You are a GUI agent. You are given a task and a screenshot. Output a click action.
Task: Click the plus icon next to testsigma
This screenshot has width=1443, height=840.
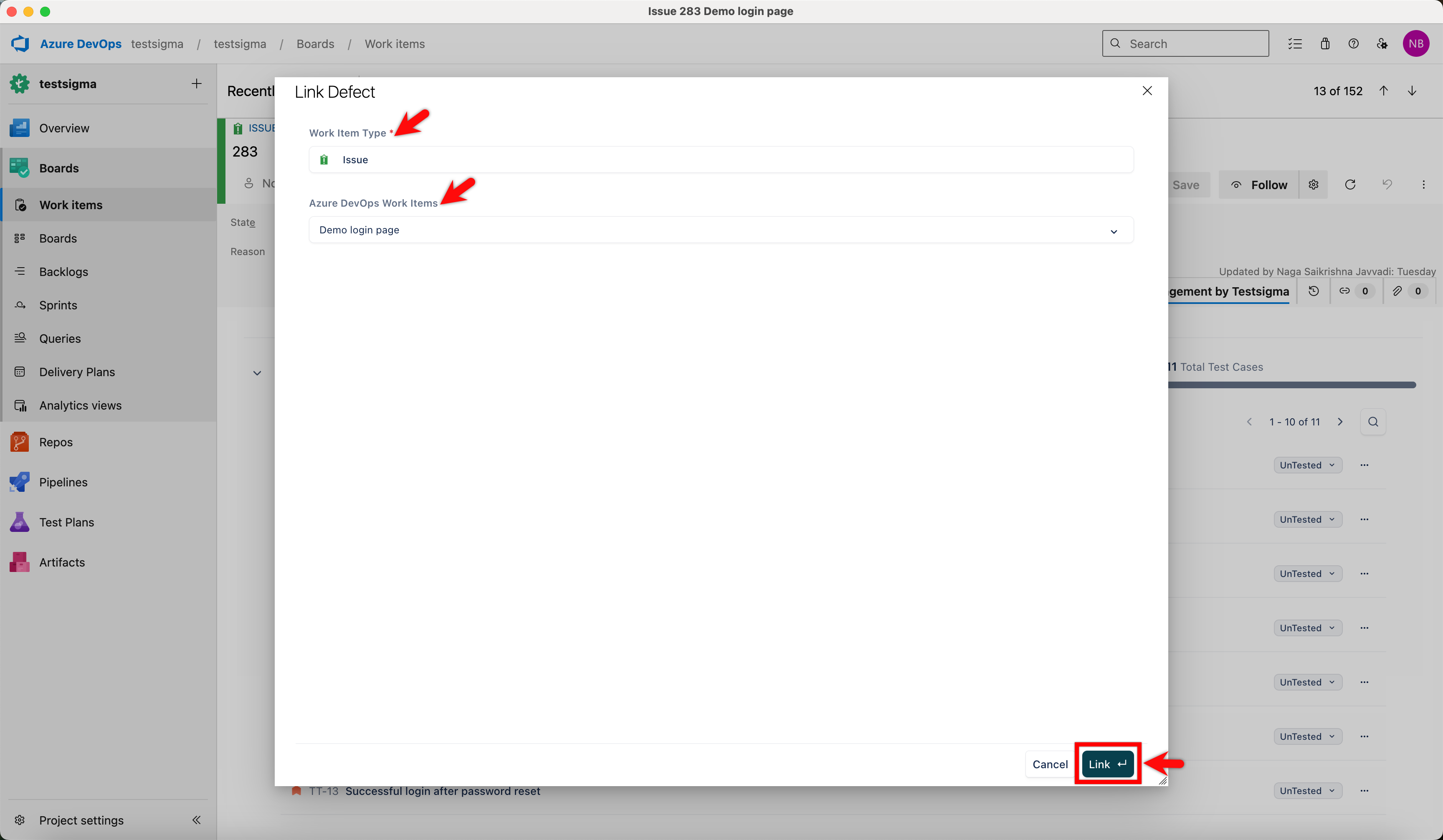pyautogui.click(x=196, y=83)
